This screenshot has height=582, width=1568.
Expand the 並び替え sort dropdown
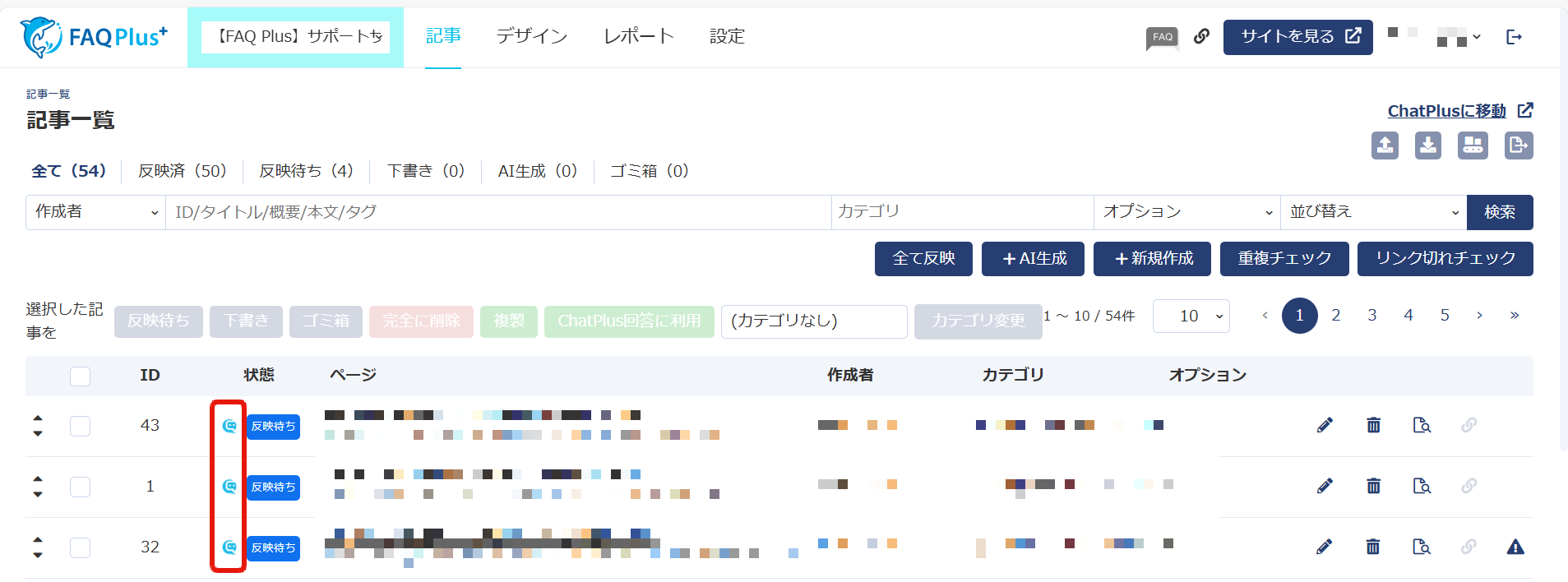tap(1373, 212)
